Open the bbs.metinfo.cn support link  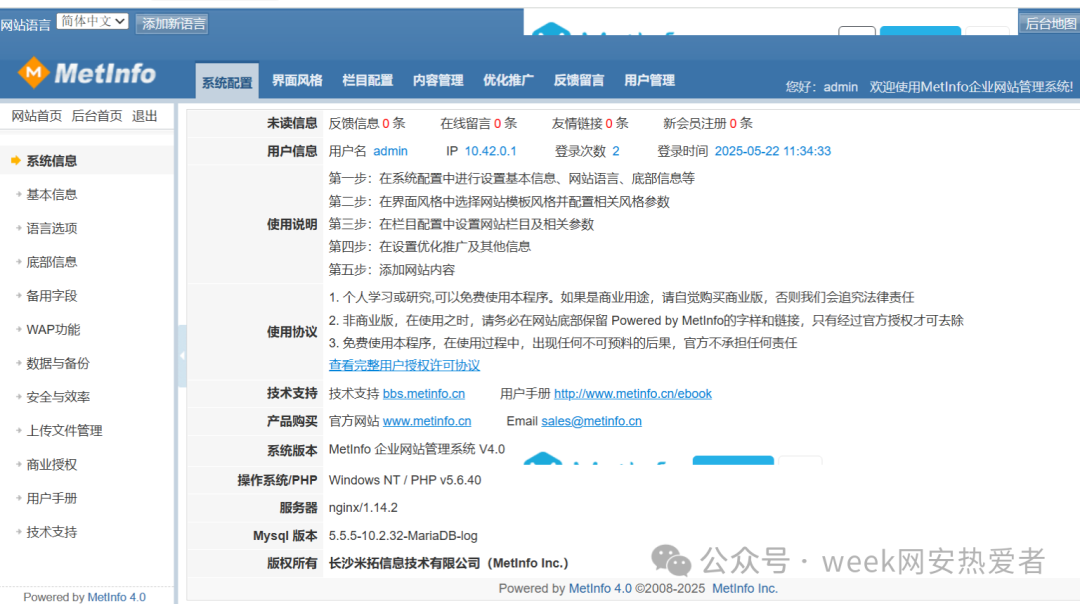pyautogui.click(x=424, y=394)
